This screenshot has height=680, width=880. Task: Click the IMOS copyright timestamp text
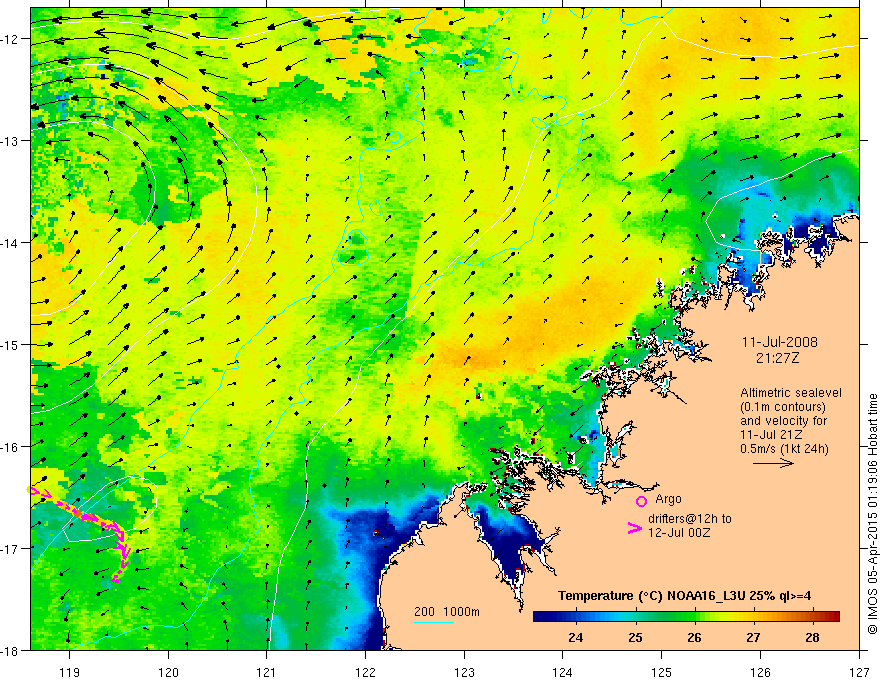coord(873,514)
